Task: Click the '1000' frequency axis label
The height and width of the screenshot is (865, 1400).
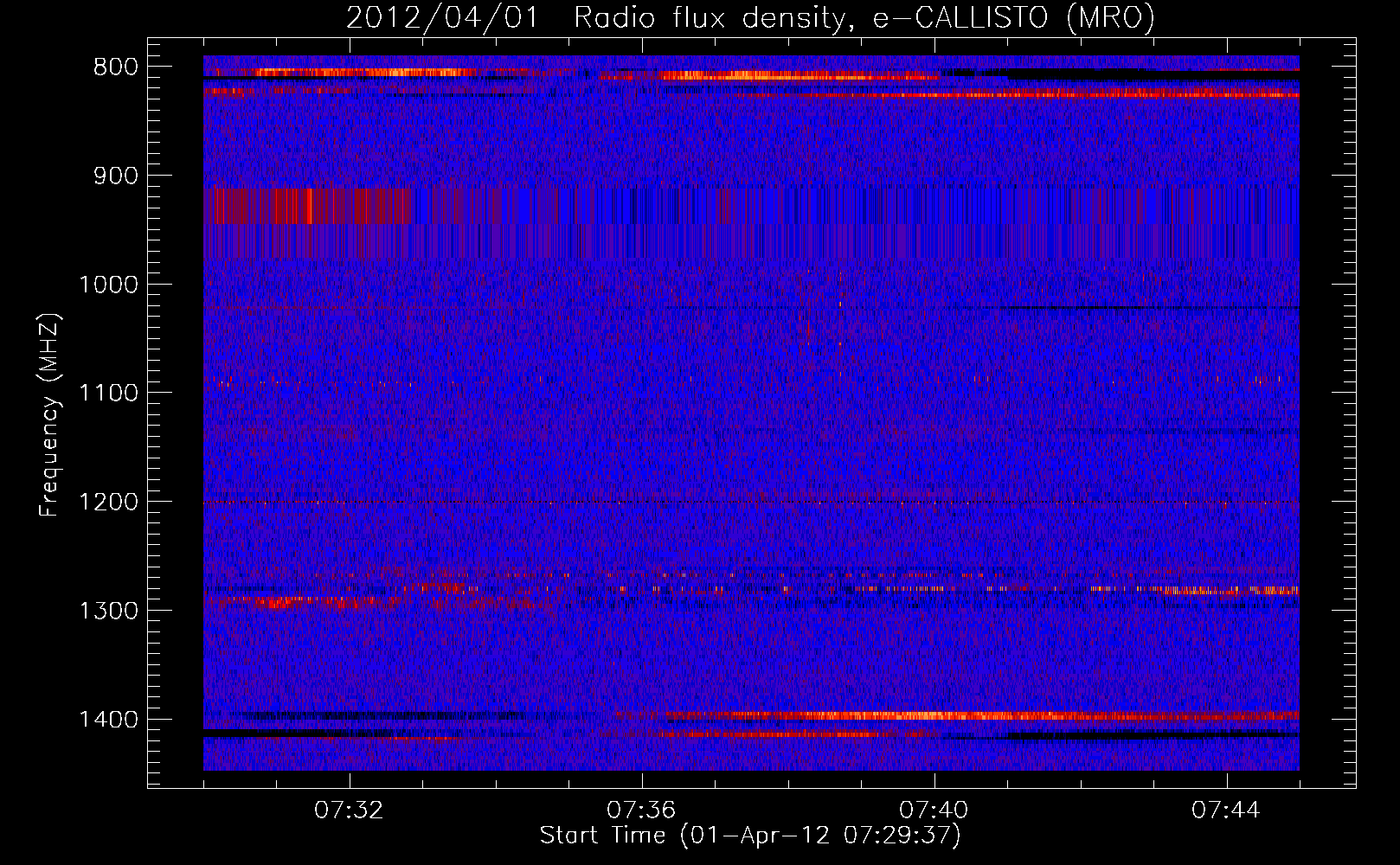Action: click(x=108, y=285)
